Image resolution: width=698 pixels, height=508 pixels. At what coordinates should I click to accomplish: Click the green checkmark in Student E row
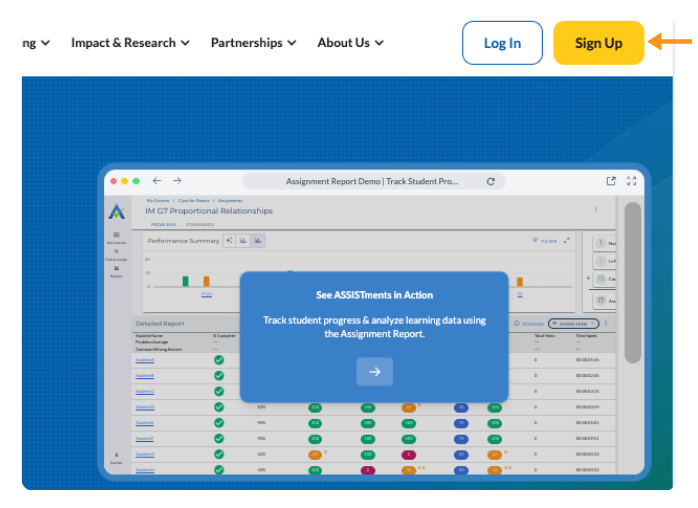point(219,423)
